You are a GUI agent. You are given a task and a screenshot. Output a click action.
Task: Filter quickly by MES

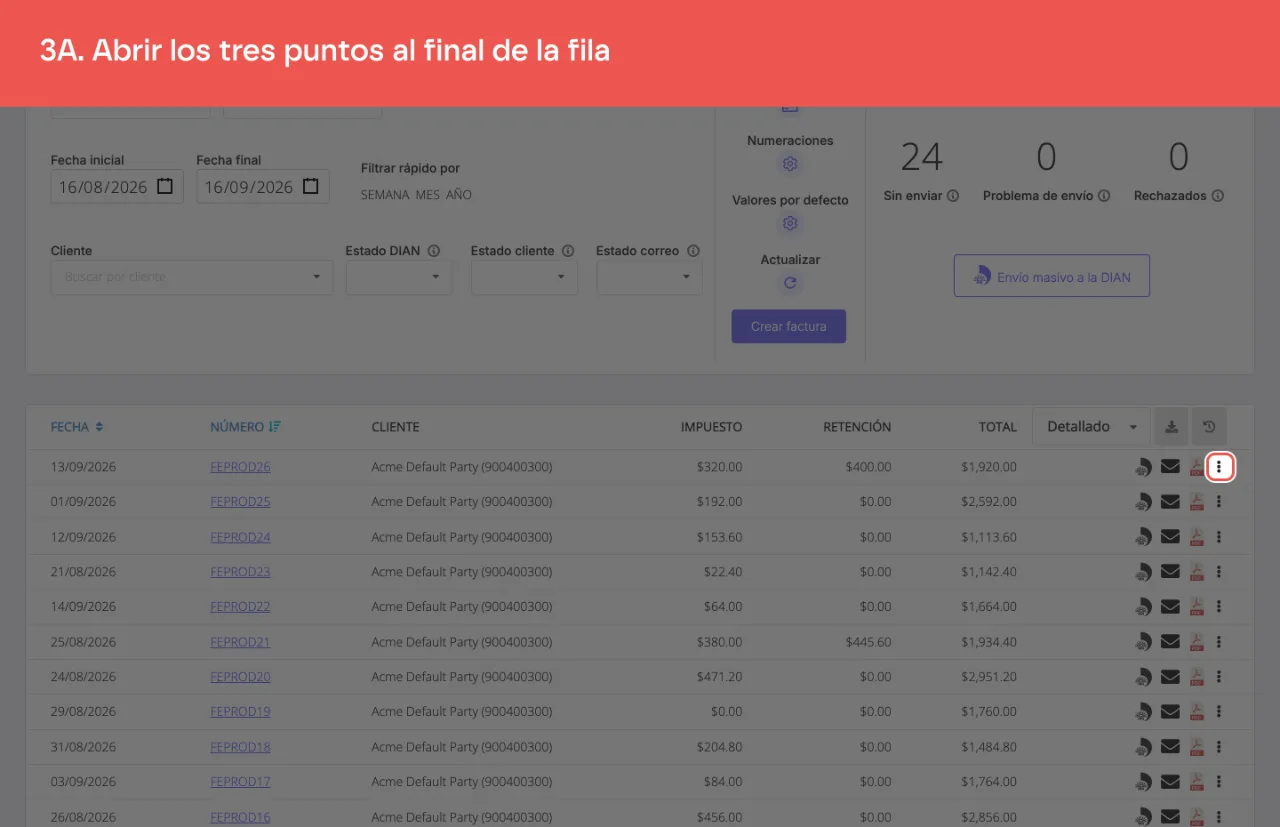tap(428, 195)
